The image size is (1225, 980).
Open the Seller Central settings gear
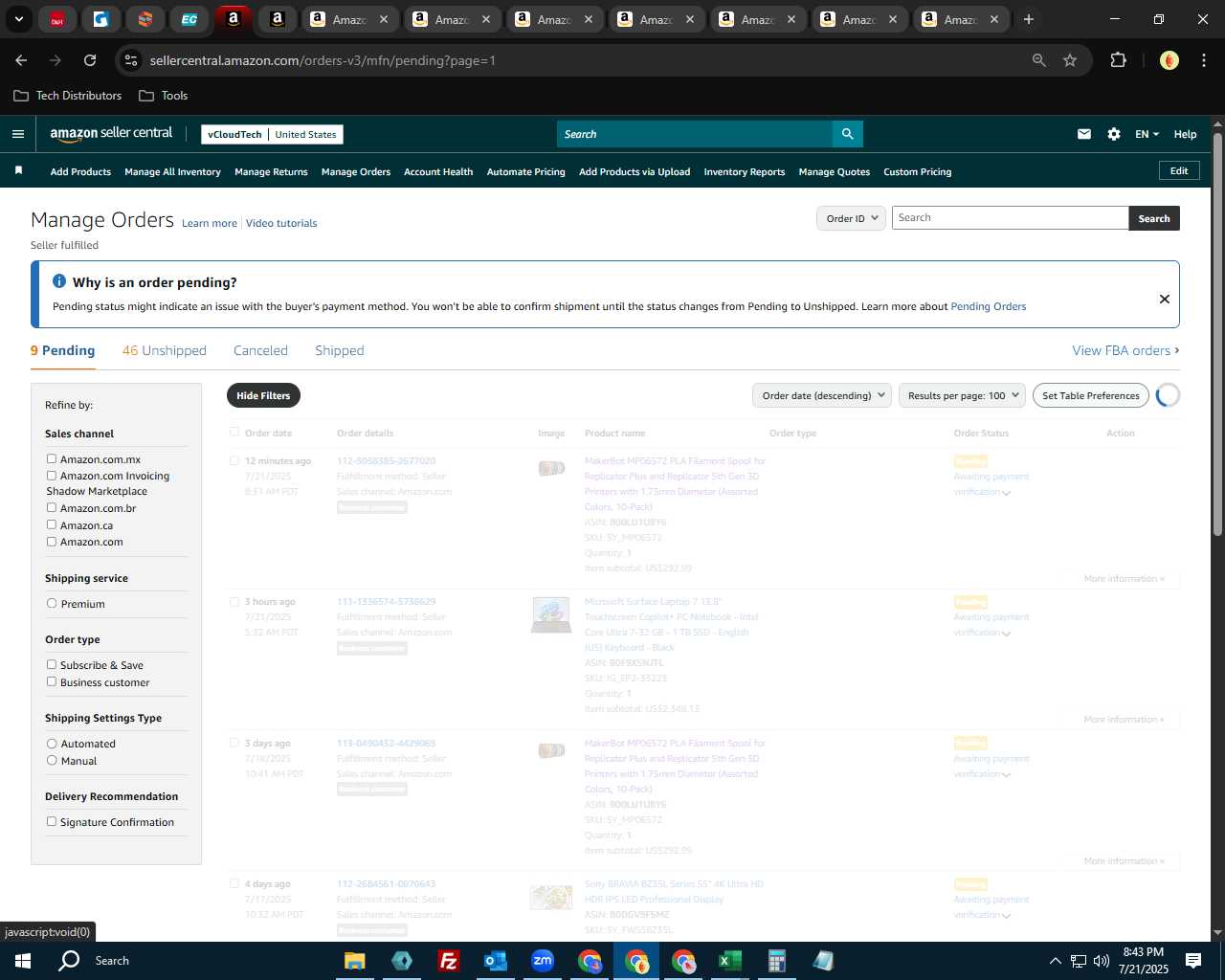[1114, 134]
